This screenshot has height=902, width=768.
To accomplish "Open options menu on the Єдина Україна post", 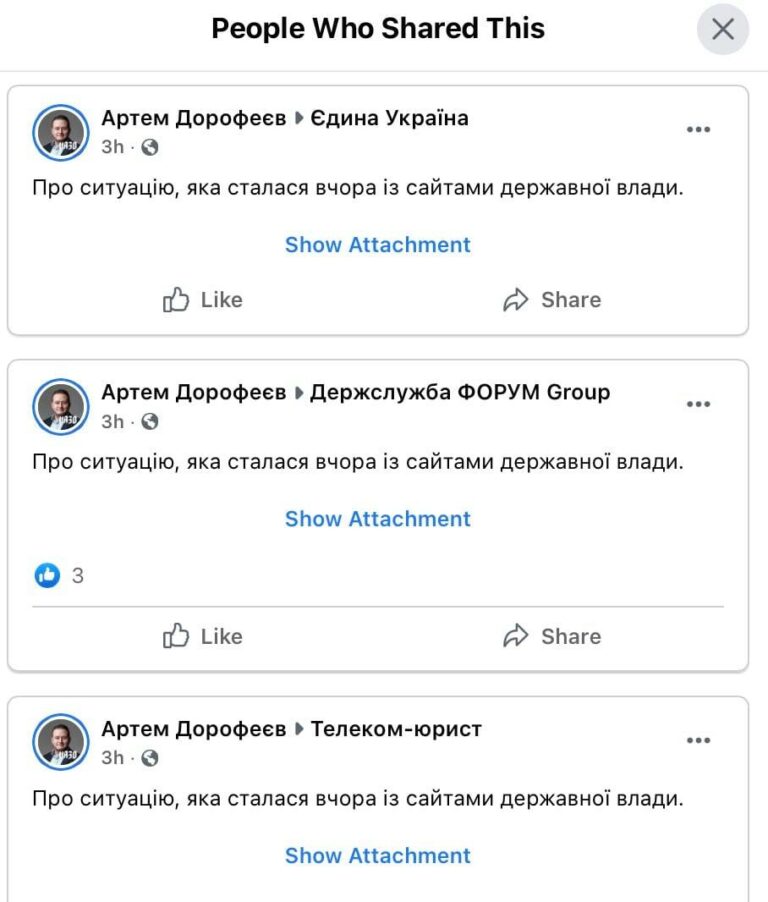I will [x=698, y=130].
